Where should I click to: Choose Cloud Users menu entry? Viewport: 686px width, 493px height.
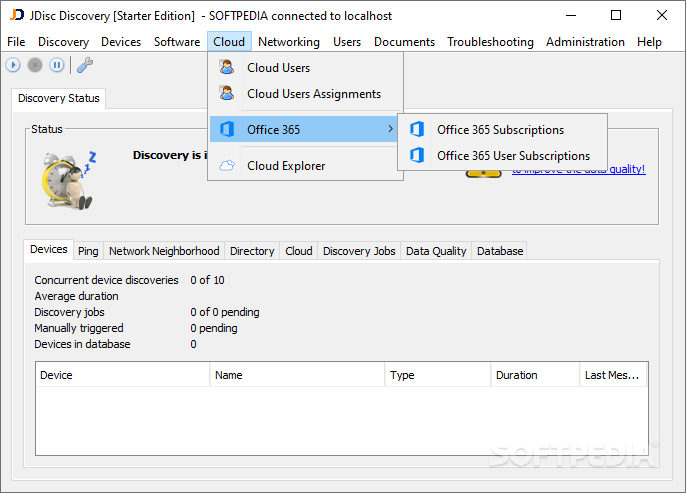point(305,68)
